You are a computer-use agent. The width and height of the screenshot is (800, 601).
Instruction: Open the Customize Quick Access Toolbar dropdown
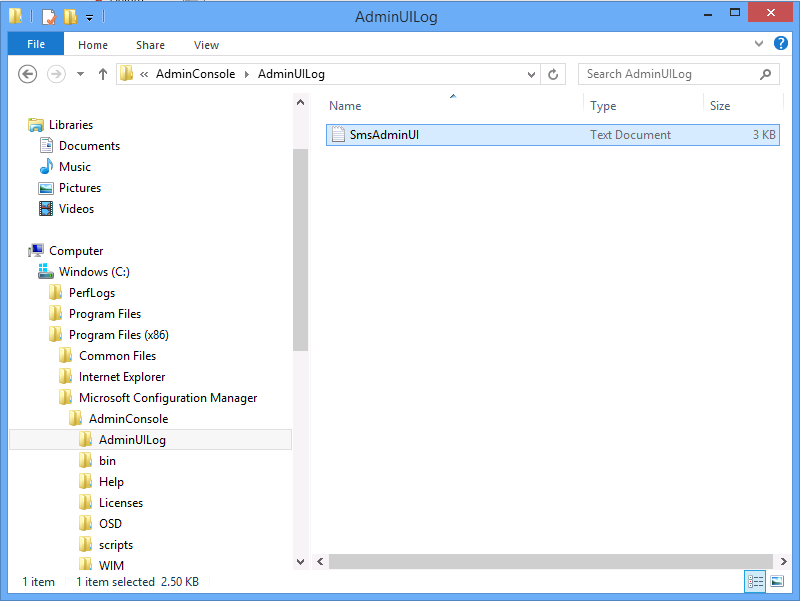point(89,18)
